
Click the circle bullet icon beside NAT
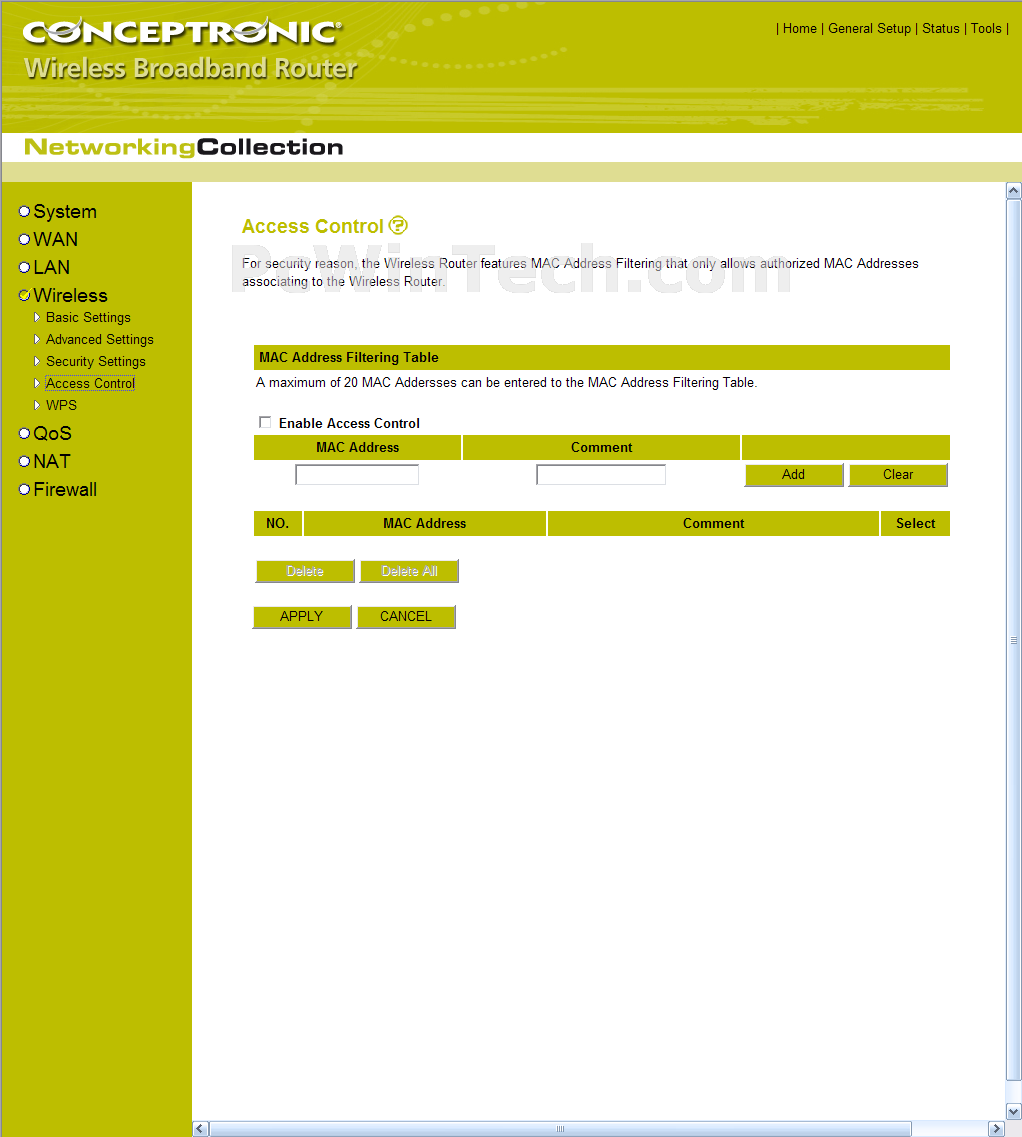pos(25,461)
